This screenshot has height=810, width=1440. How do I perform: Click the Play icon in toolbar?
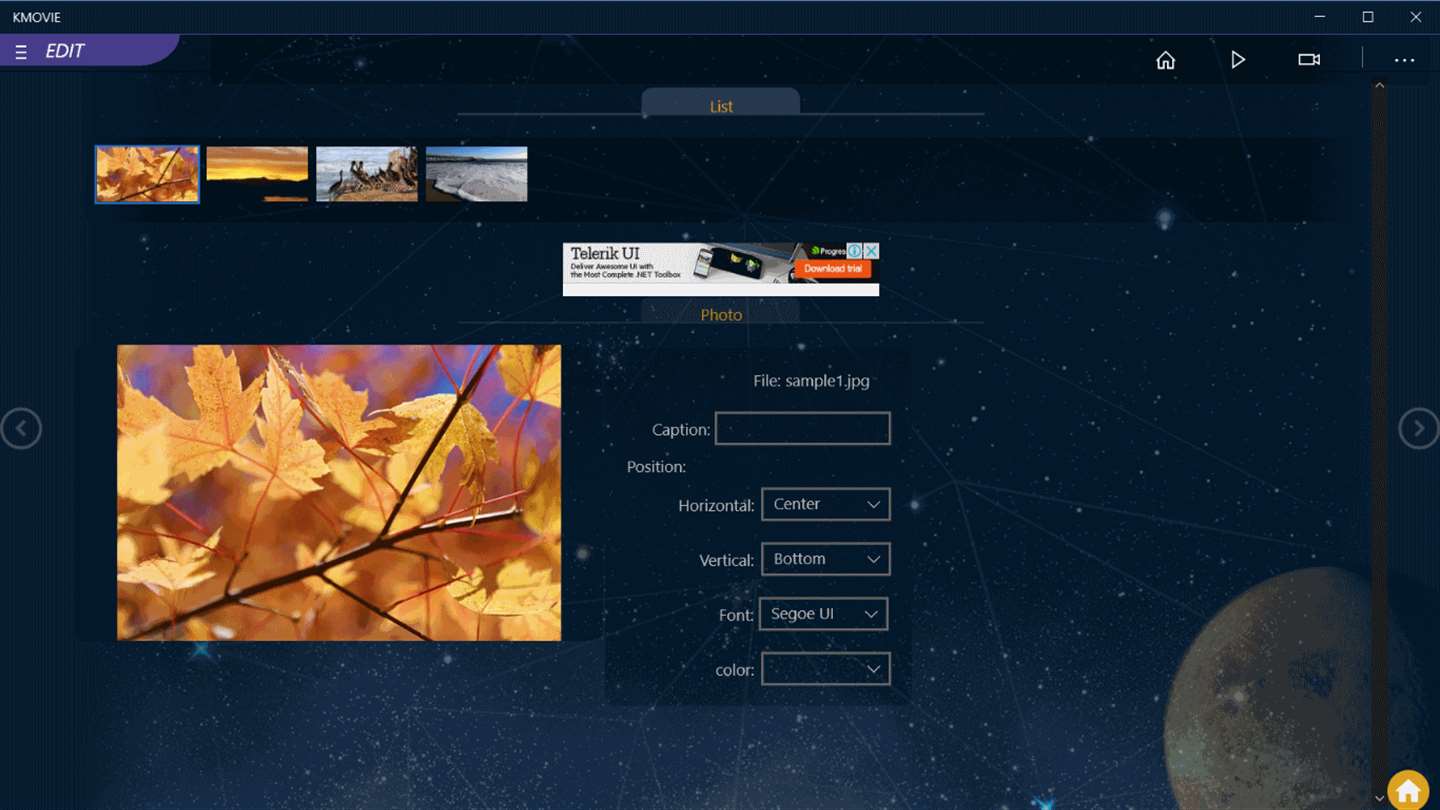tap(1238, 60)
